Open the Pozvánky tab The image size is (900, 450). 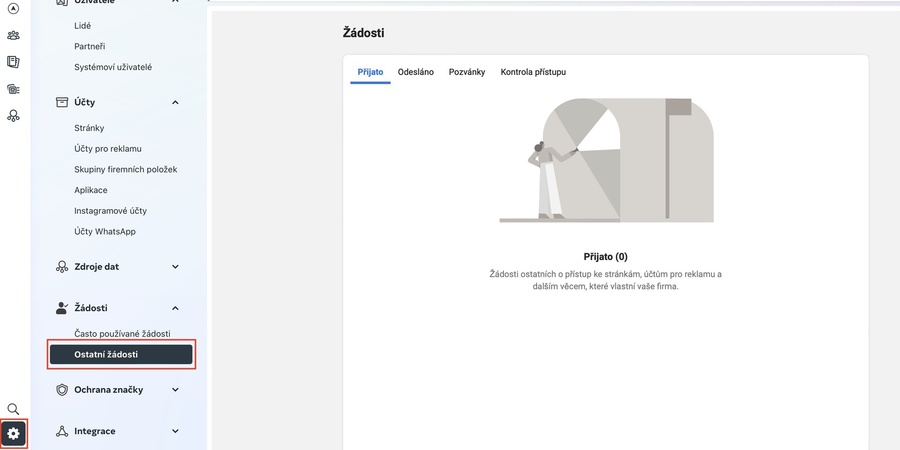point(467,72)
